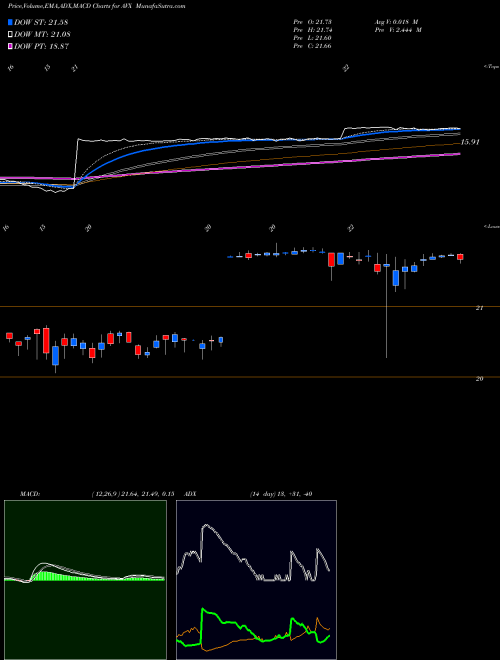Viewport: 500px width, 660px height.
Task: Click the magenta DOW PT legend swatch
Action: [10, 47]
